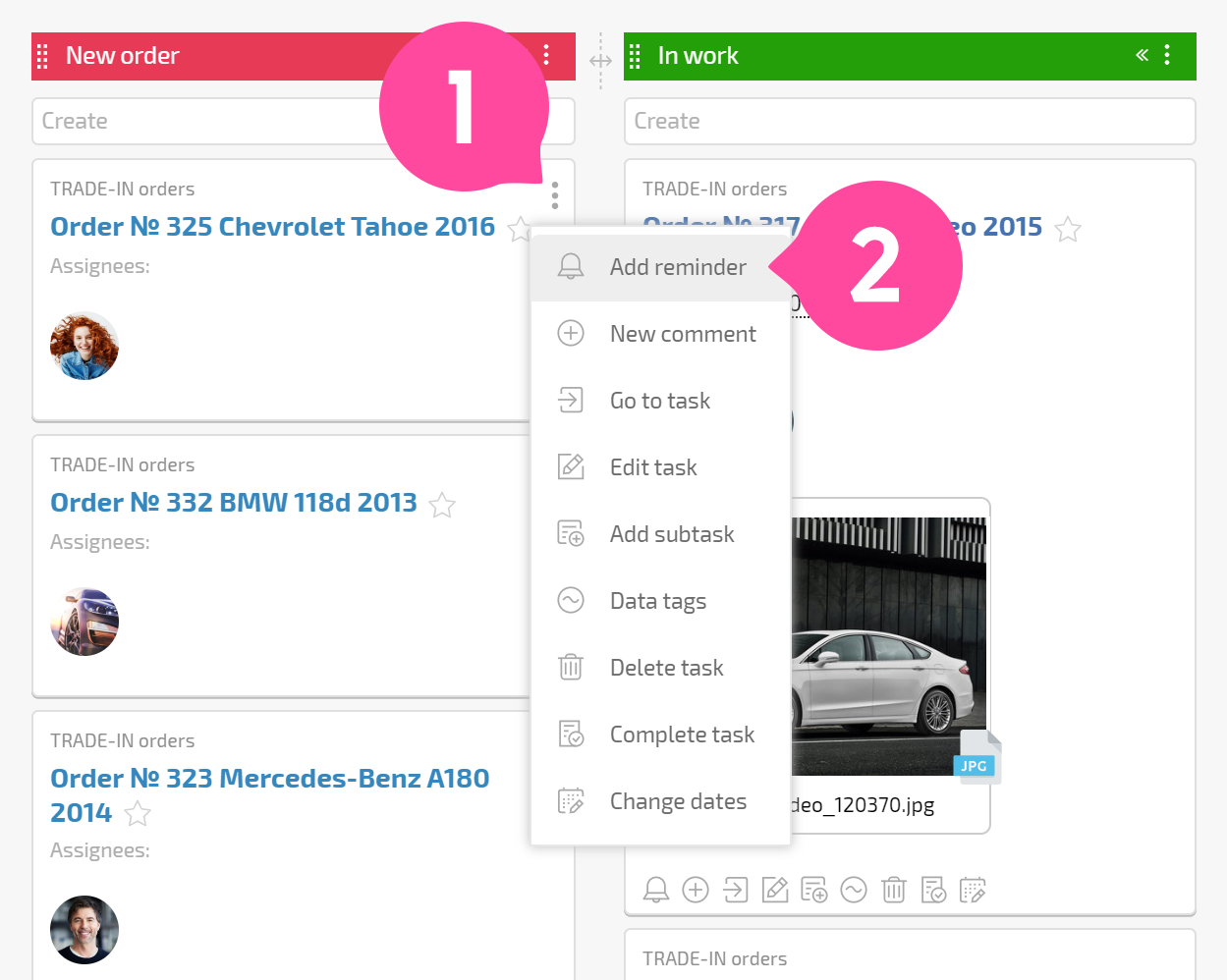Pick Data tags in the menu

point(660,601)
